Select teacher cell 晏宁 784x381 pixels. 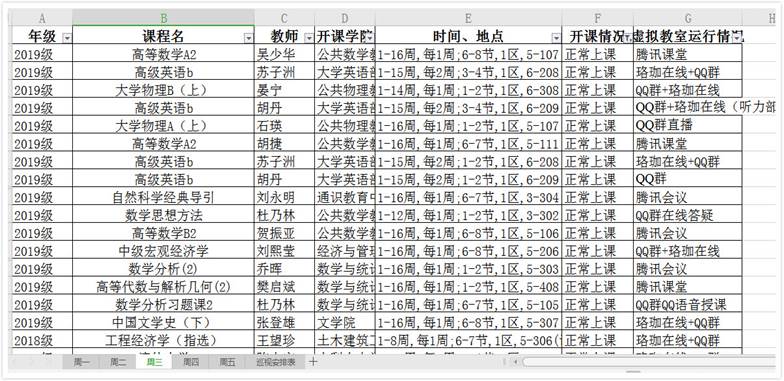(x=284, y=90)
